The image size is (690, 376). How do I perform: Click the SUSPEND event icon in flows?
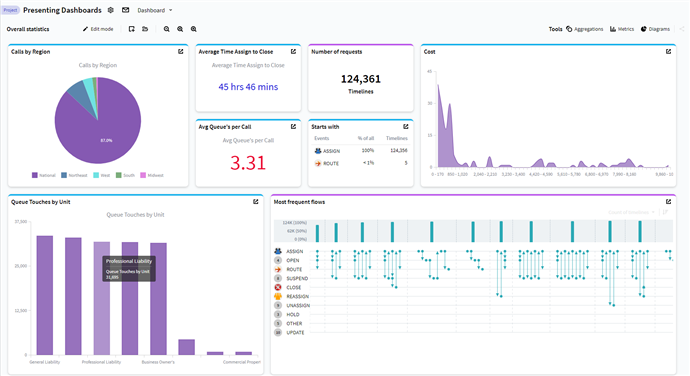[278, 278]
